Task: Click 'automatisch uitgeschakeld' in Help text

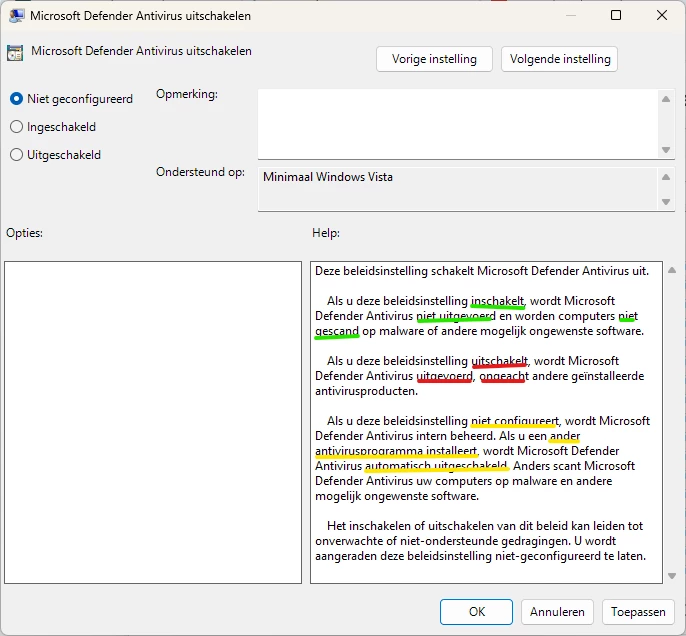Action: pyautogui.click(x=436, y=466)
